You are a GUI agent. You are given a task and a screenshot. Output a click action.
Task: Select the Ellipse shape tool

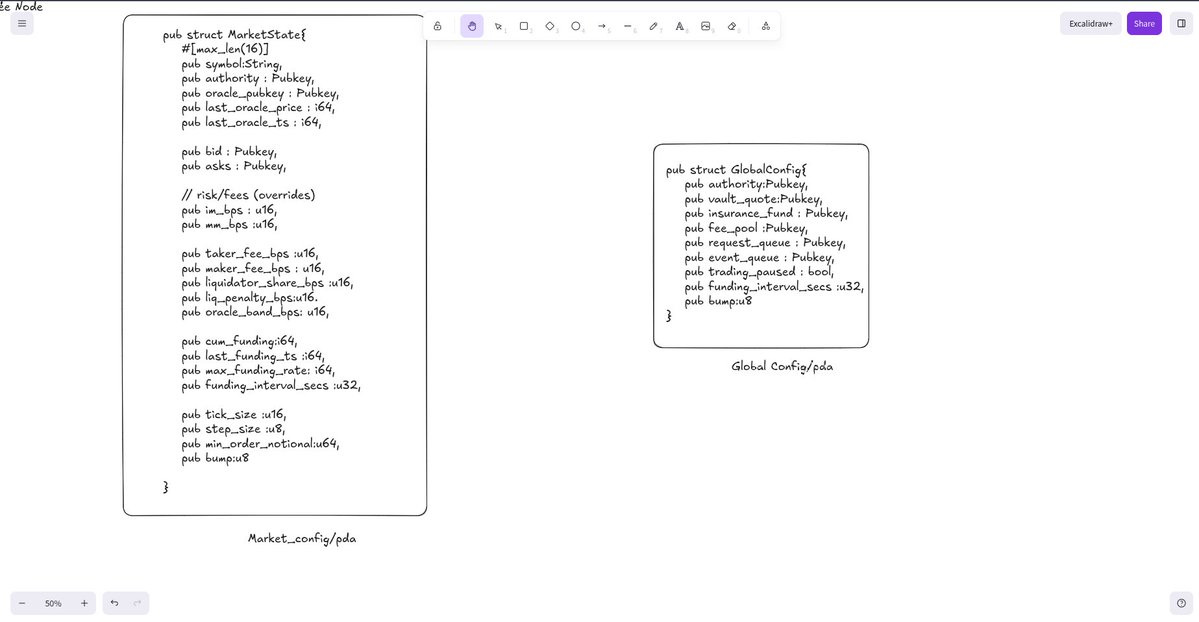pyautogui.click(x=576, y=26)
